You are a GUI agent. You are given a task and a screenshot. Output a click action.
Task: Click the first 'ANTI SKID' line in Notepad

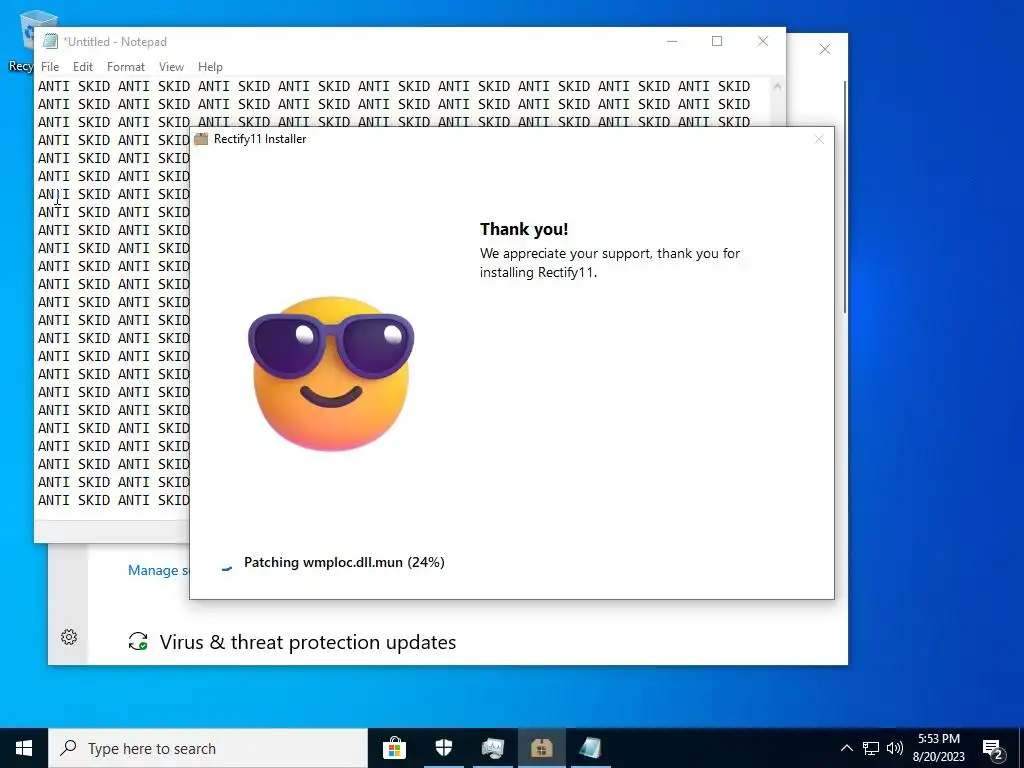(394, 86)
